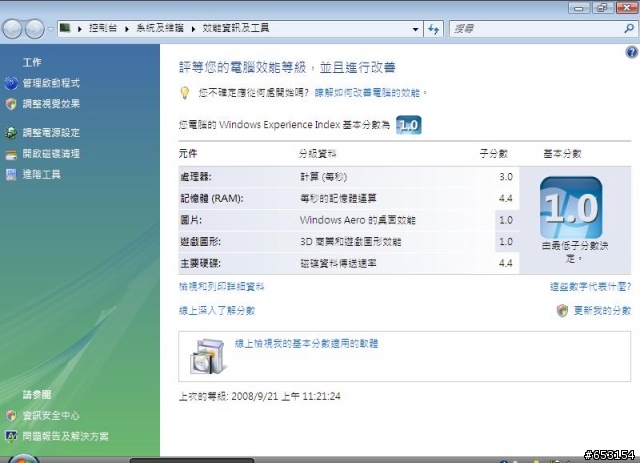
Task: Select the 主要硬碟 row label
Action: click(200, 263)
